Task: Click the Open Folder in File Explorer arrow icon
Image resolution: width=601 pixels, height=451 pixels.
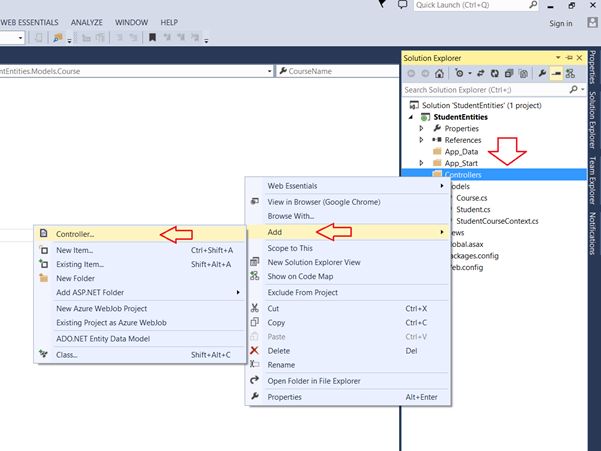Action: 255,380
